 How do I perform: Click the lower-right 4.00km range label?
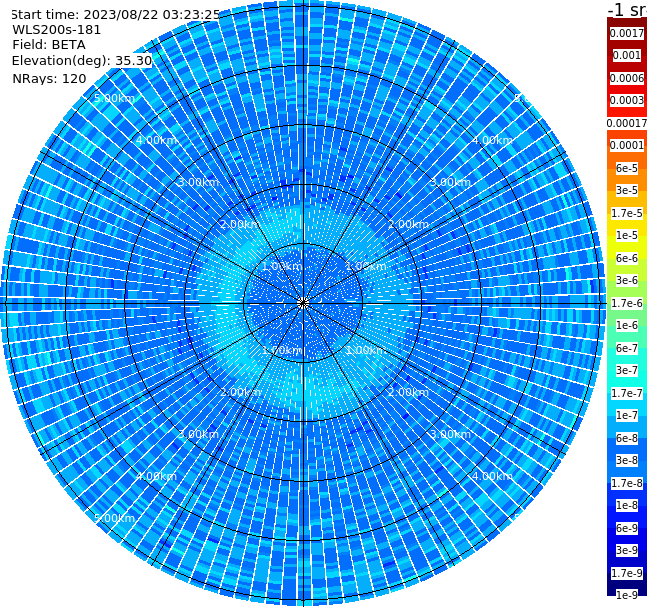pos(492,476)
